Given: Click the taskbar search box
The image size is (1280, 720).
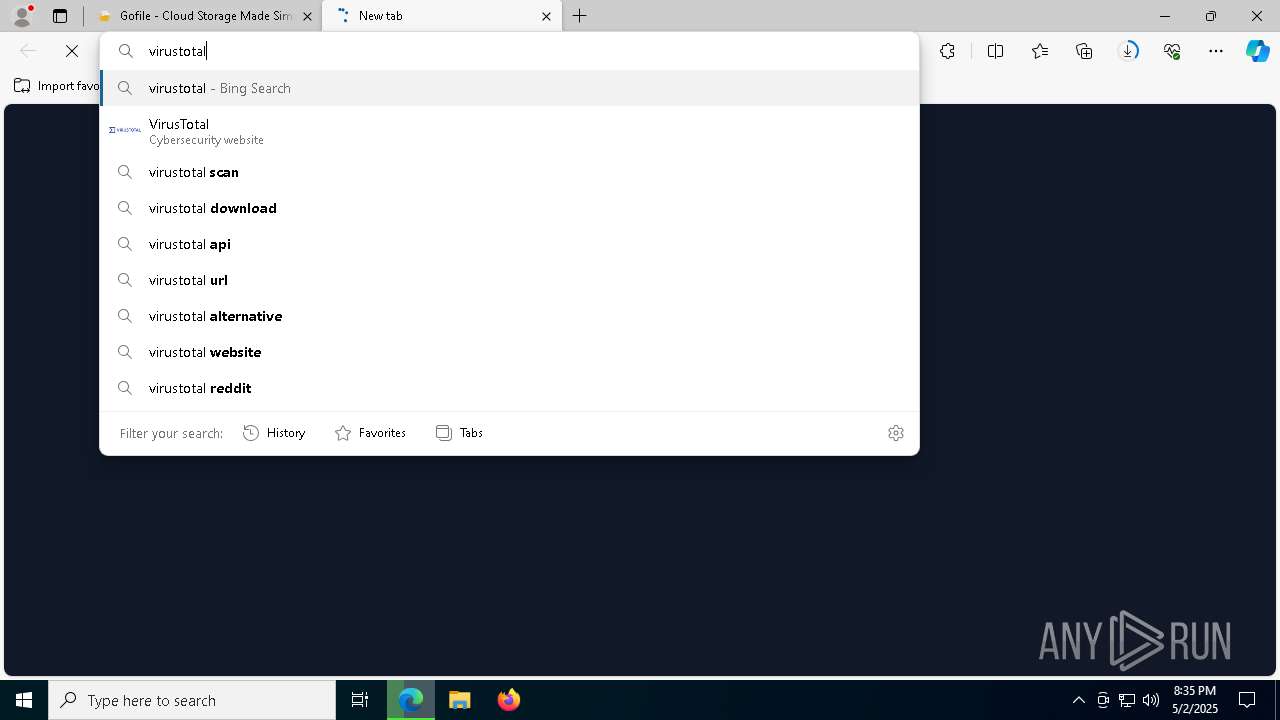Looking at the screenshot, I should (x=192, y=700).
